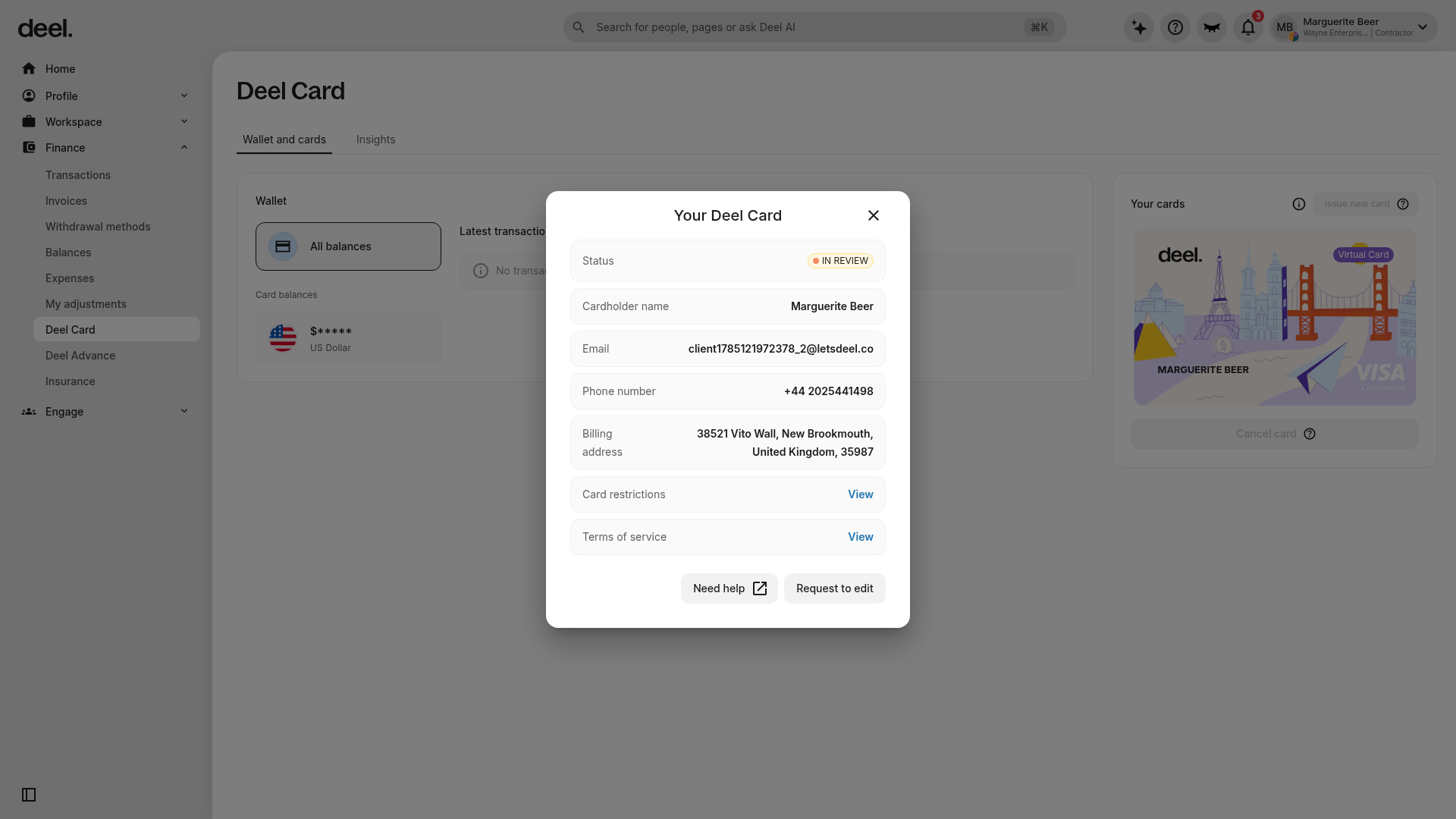
Task: Go to the Deel logo home
Action: click(45, 28)
